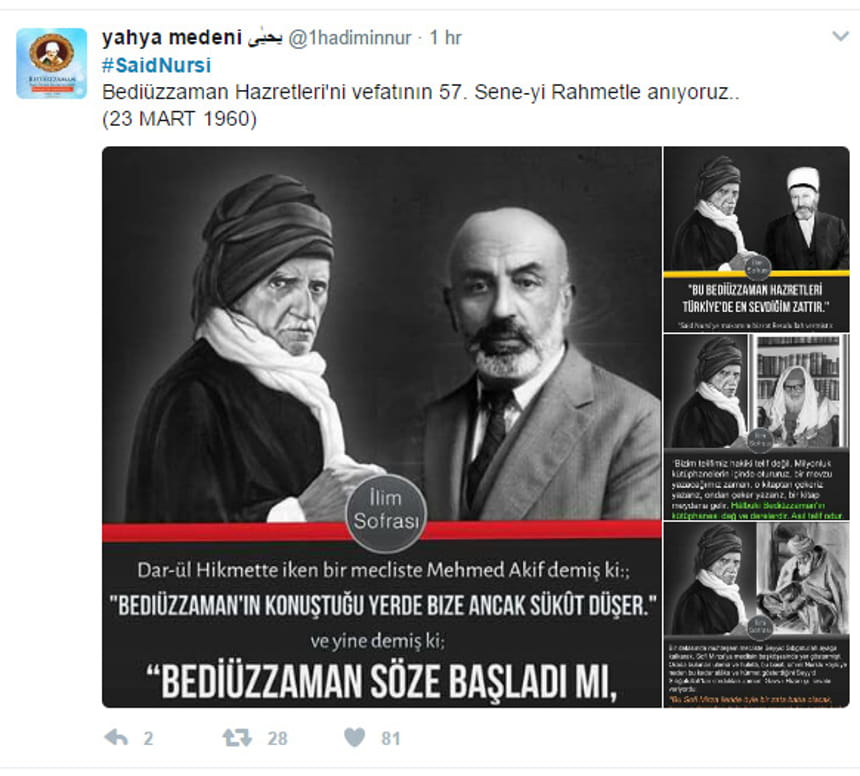
Task: Open the #SaidNursi hashtag
Action: pyautogui.click(x=156, y=65)
